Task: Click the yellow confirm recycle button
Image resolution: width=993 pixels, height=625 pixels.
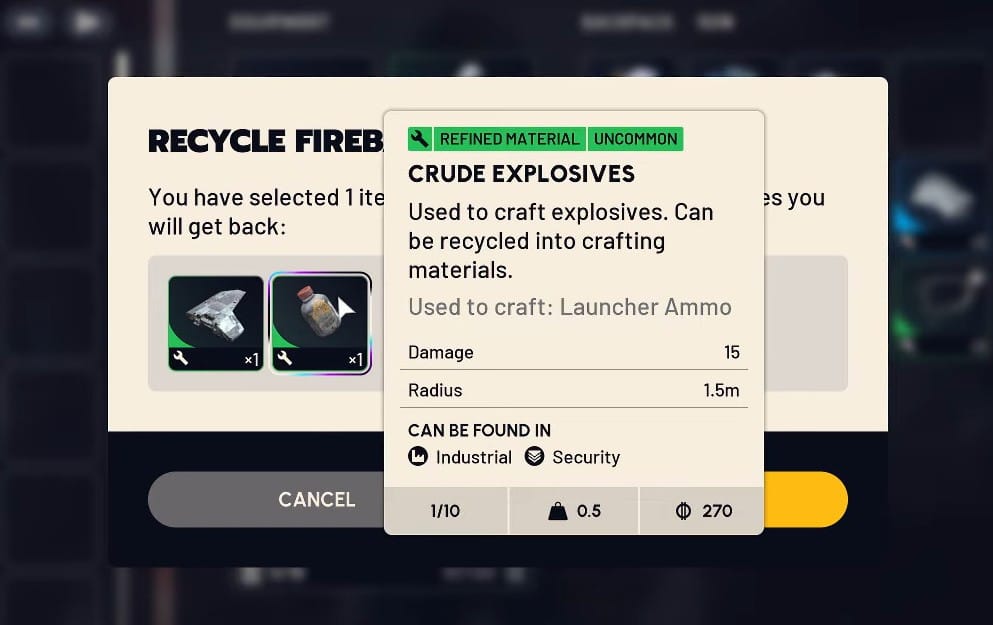Action: tap(806, 499)
